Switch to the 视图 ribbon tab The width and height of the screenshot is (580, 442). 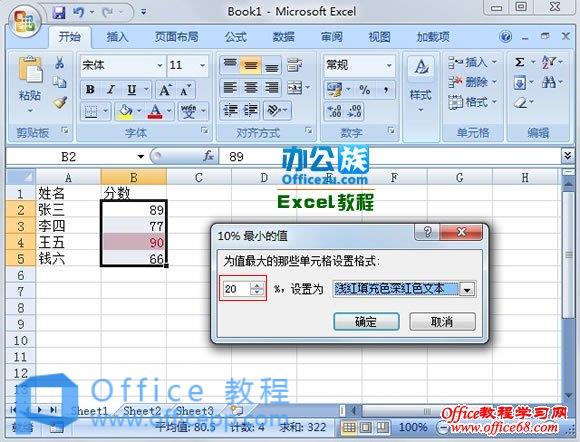(379, 37)
